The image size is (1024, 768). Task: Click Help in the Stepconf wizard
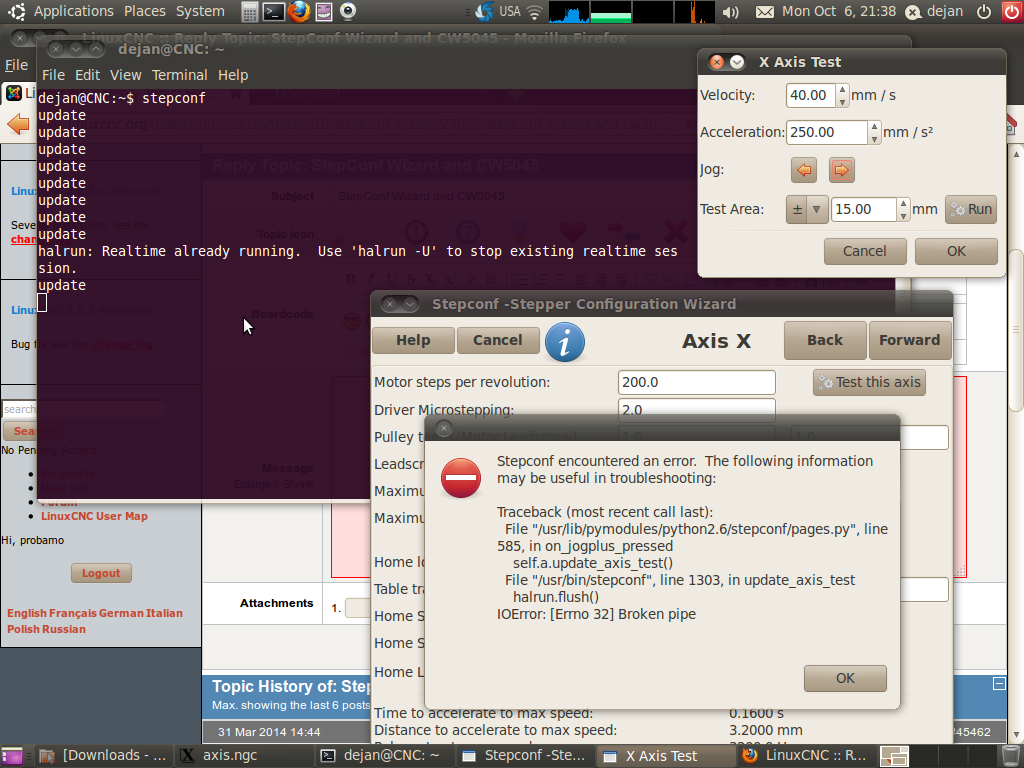(x=413, y=340)
